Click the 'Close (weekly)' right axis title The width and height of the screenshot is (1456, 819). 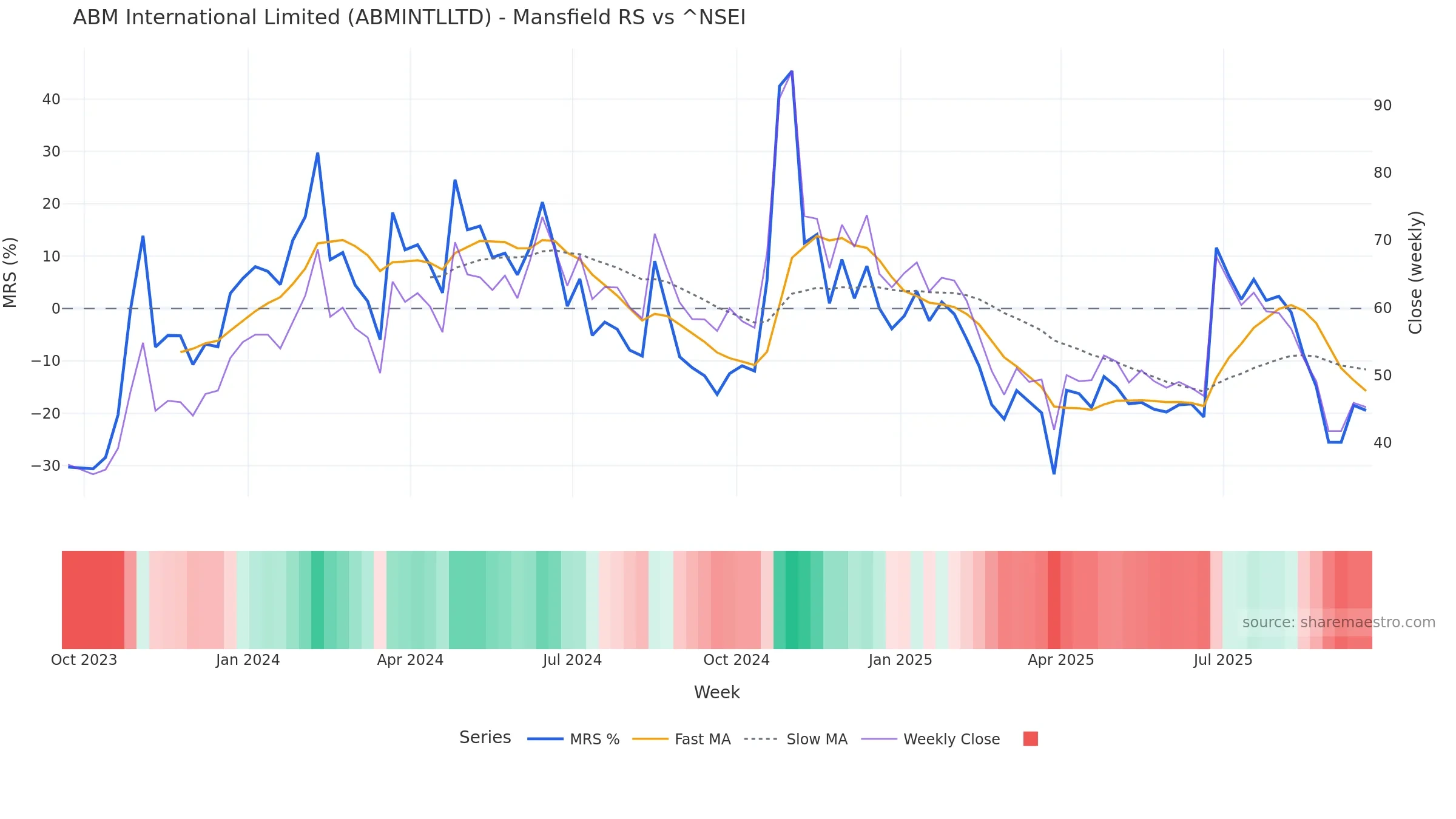click(1415, 272)
